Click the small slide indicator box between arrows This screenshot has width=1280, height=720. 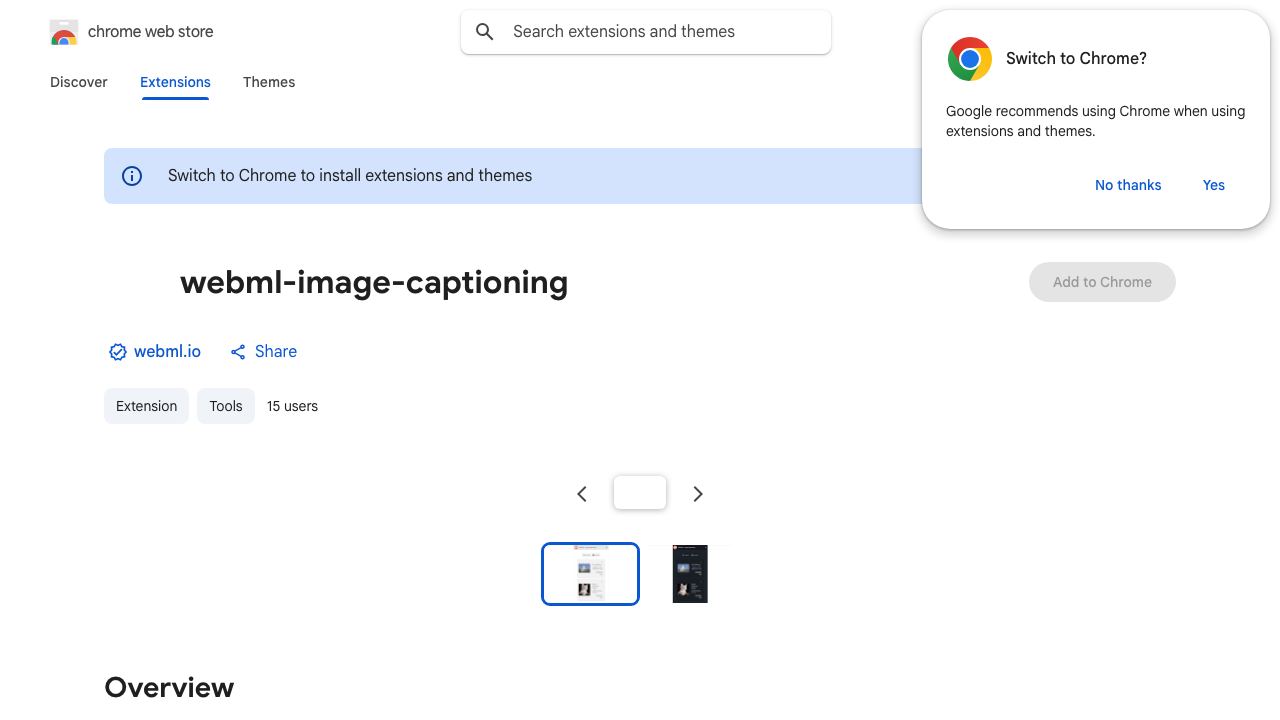pos(640,493)
